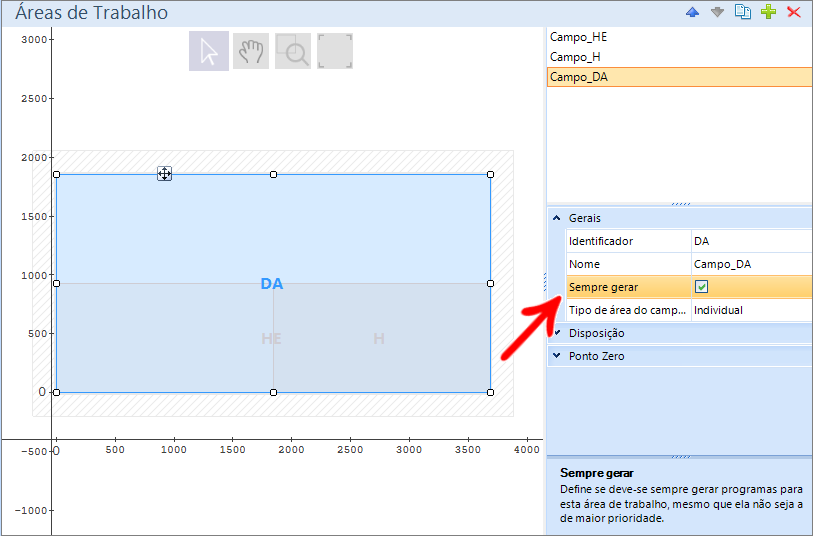
Task: Select the arrow pointer tool
Action: 209,51
